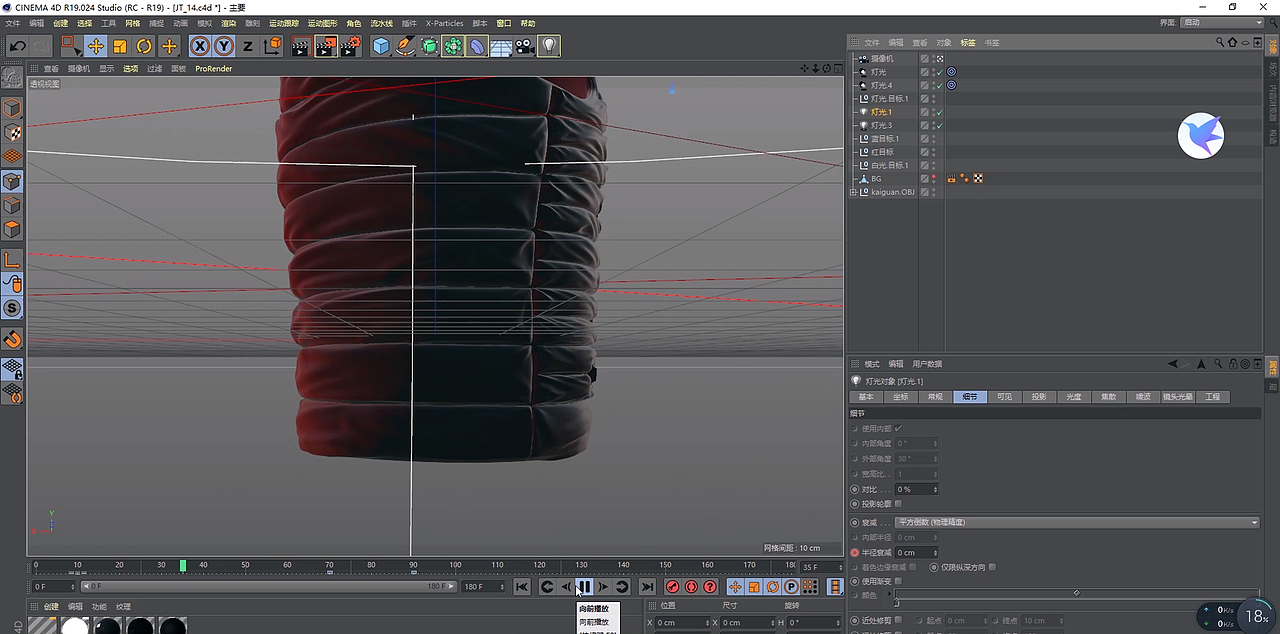Pause playback in the timeline controls
This screenshot has height=634, width=1280.
tap(584, 587)
